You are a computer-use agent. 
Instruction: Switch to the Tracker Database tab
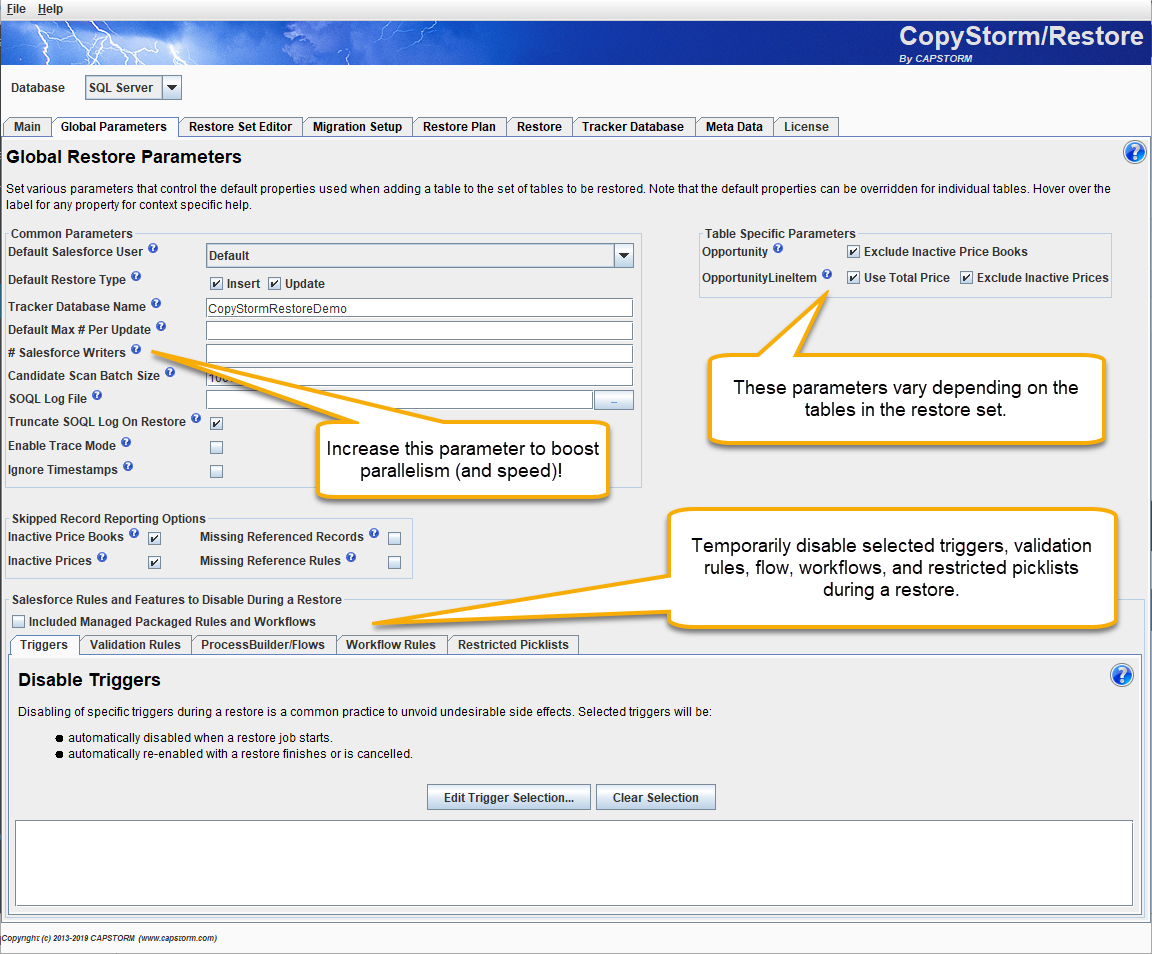point(633,126)
